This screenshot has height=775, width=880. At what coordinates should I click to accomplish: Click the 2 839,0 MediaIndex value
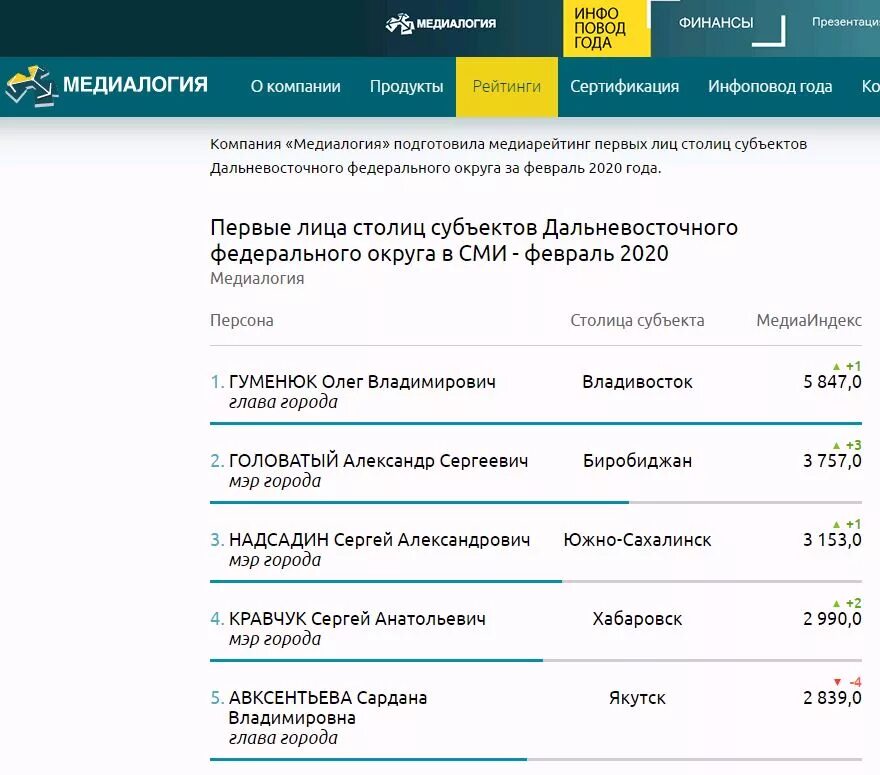(832, 698)
